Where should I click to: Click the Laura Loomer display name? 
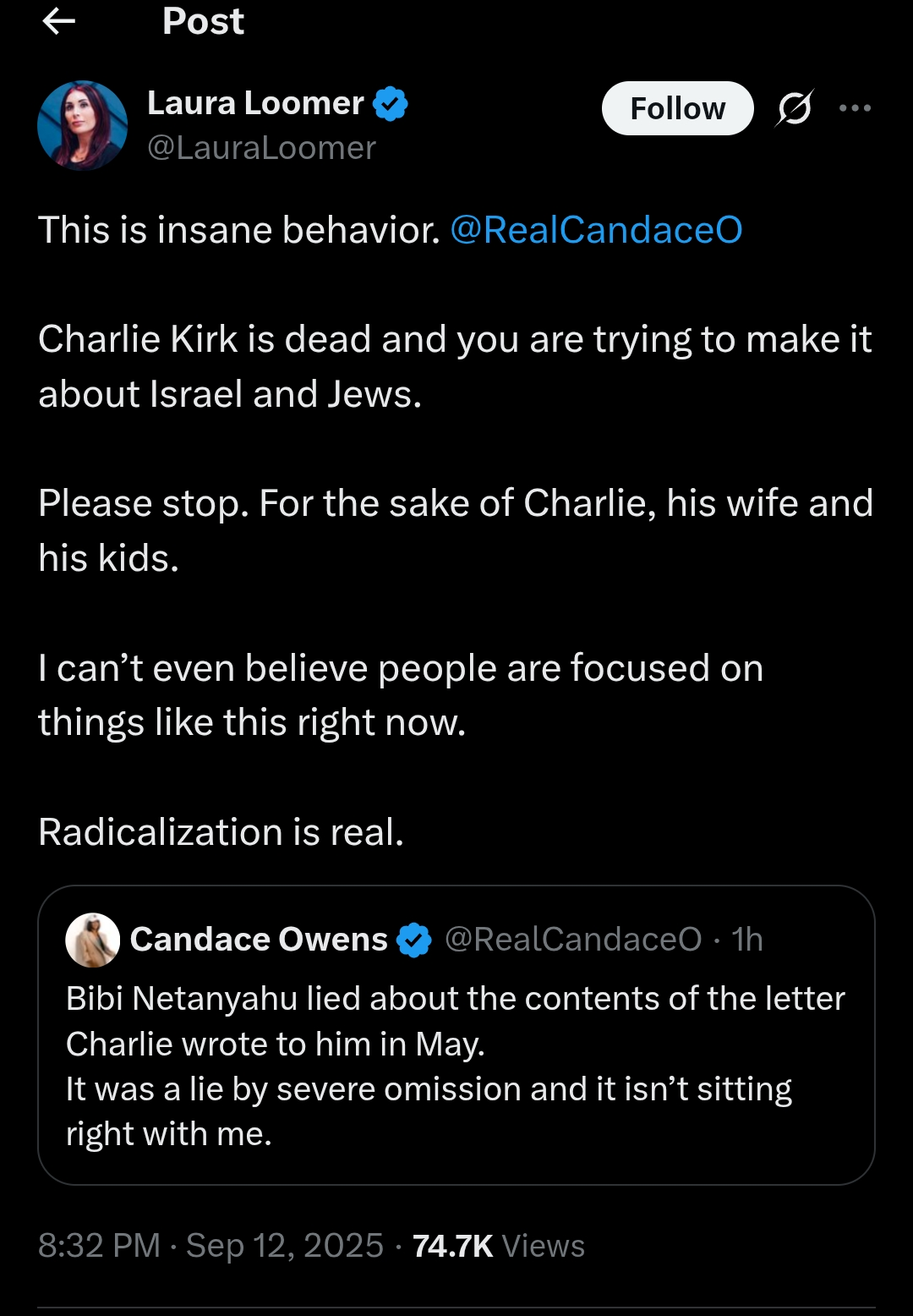coord(255,103)
